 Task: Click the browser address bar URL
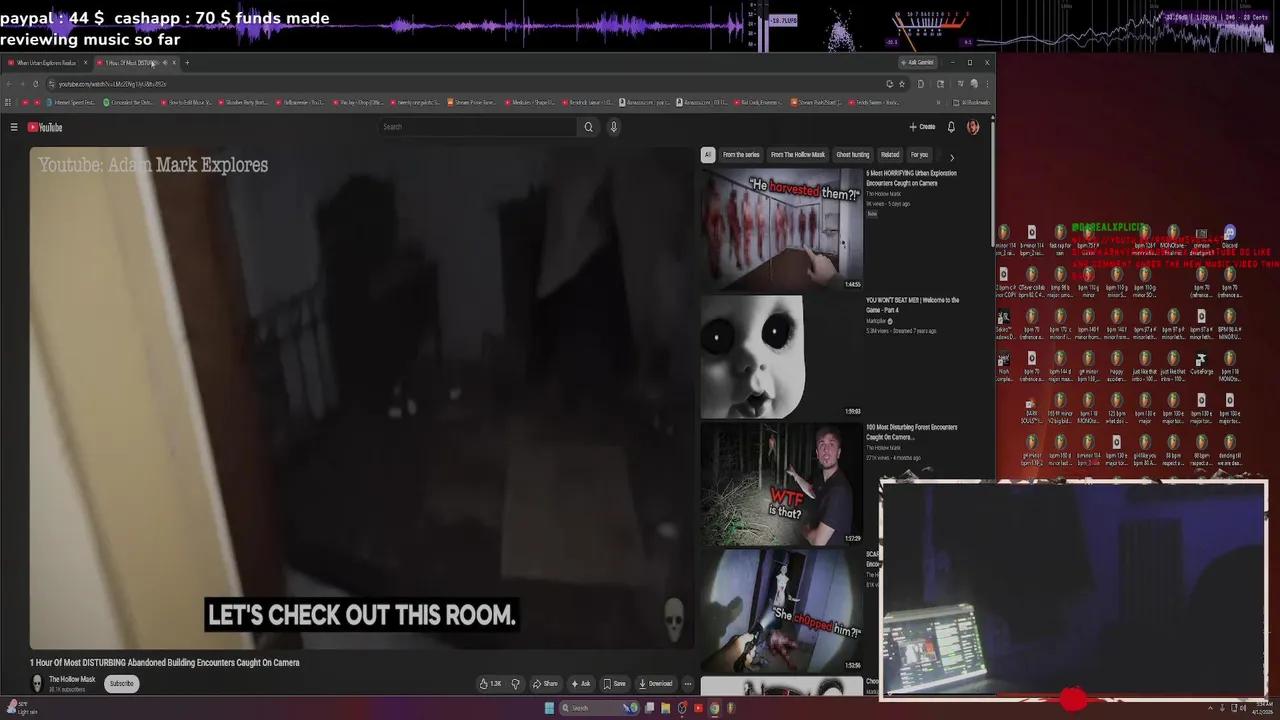(112, 84)
